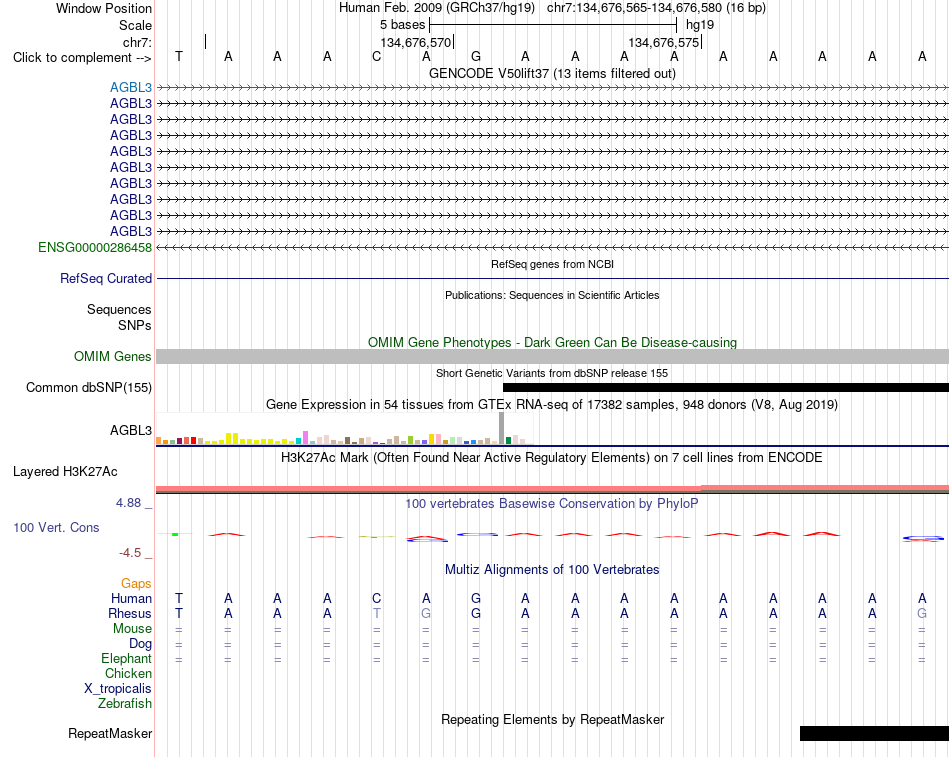The image size is (950, 757).
Task: Select the OMIM Genes track label
Action: [112, 356]
